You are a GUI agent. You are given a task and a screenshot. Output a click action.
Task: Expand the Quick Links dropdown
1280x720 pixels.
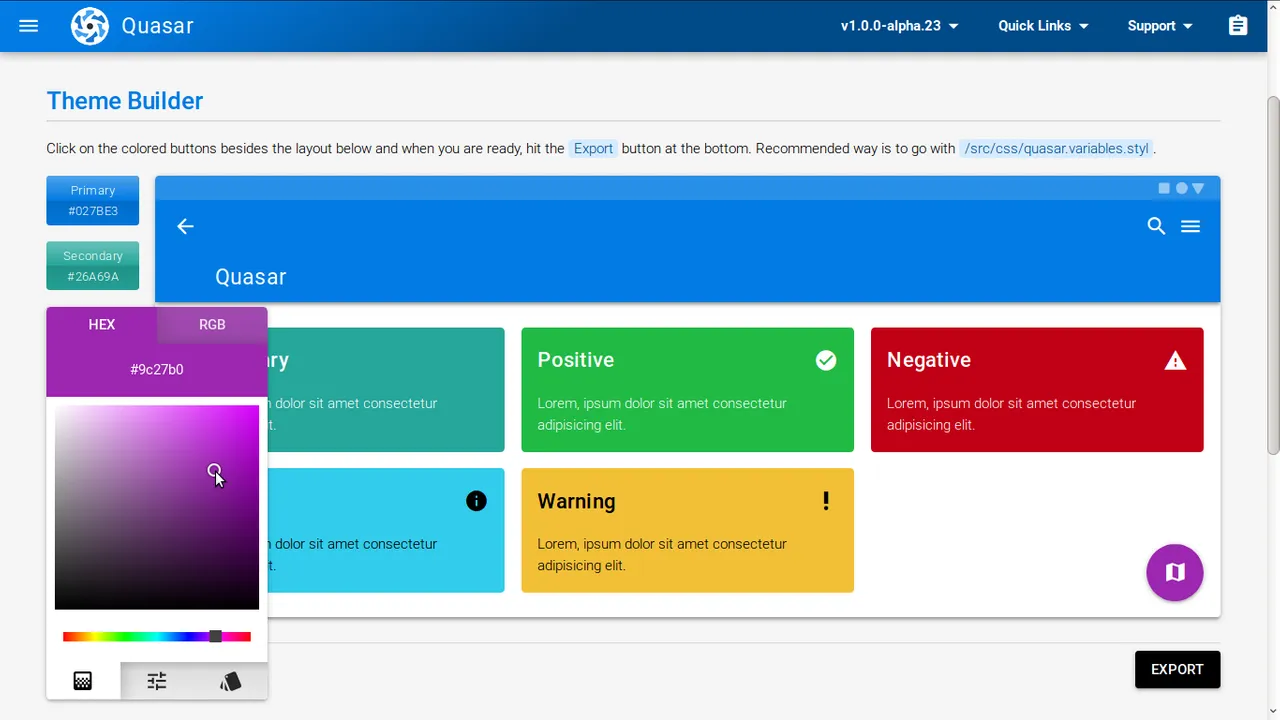click(x=1043, y=26)
